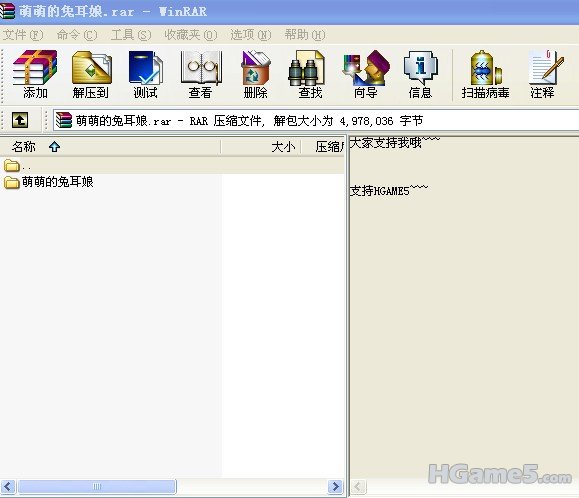Open the 工具(S) menu
The width and height of the screenshot is (579, 498).
(x=131, y=35)
